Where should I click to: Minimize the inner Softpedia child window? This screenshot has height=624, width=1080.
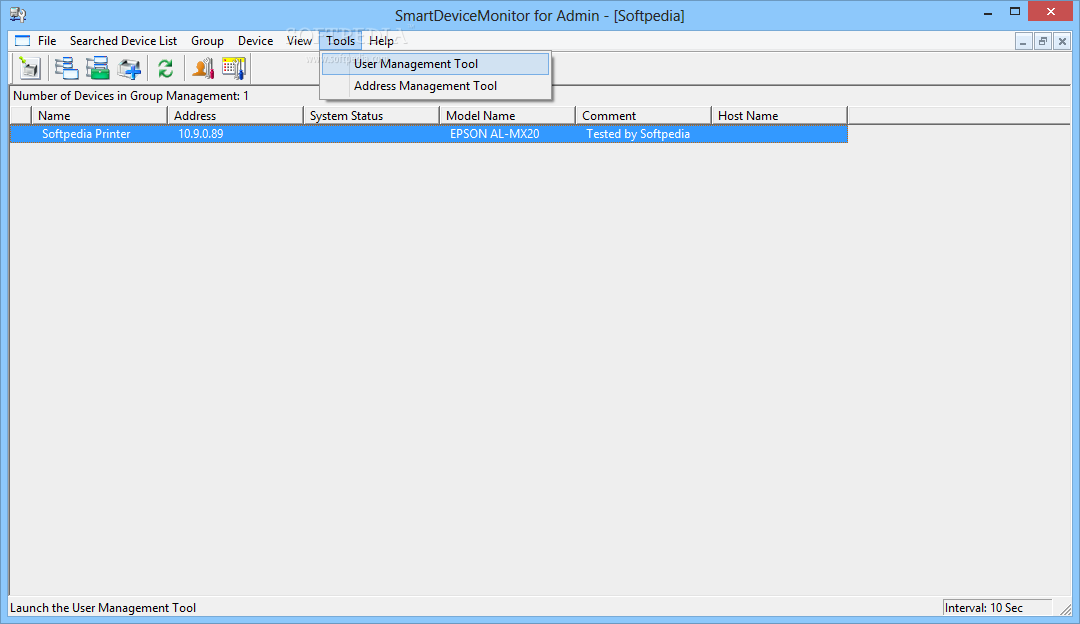(x=1024, y=41)
